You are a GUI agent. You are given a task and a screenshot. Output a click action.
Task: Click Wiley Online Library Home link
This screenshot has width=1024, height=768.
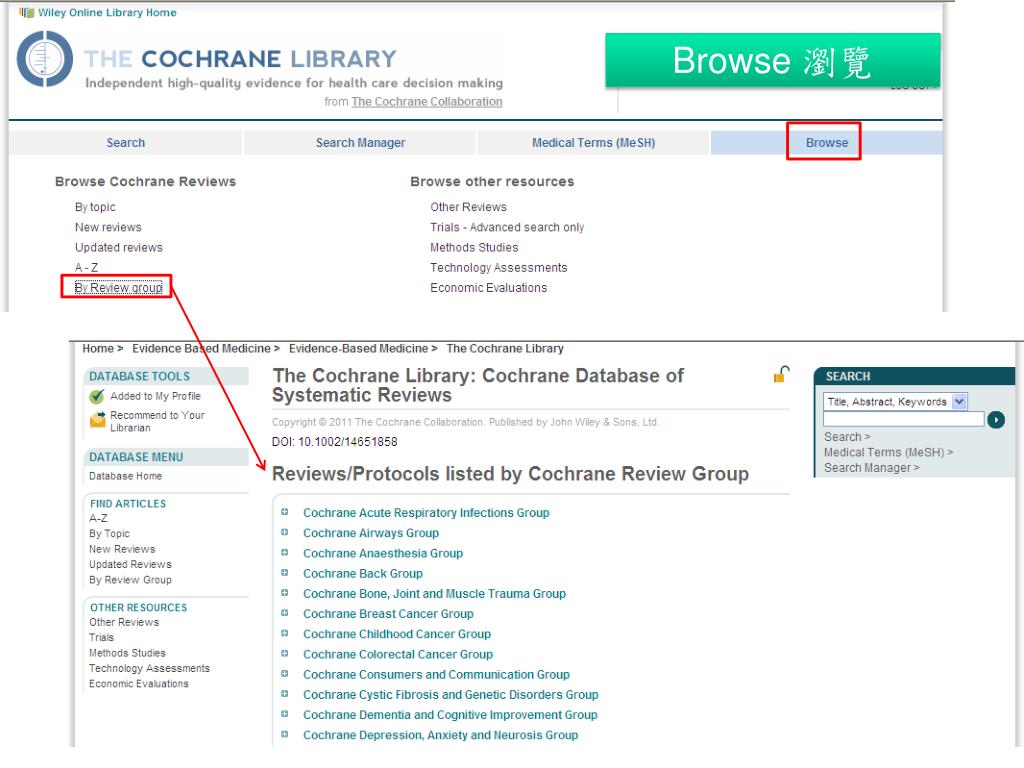pyautogui.click(x=107, y=12)
